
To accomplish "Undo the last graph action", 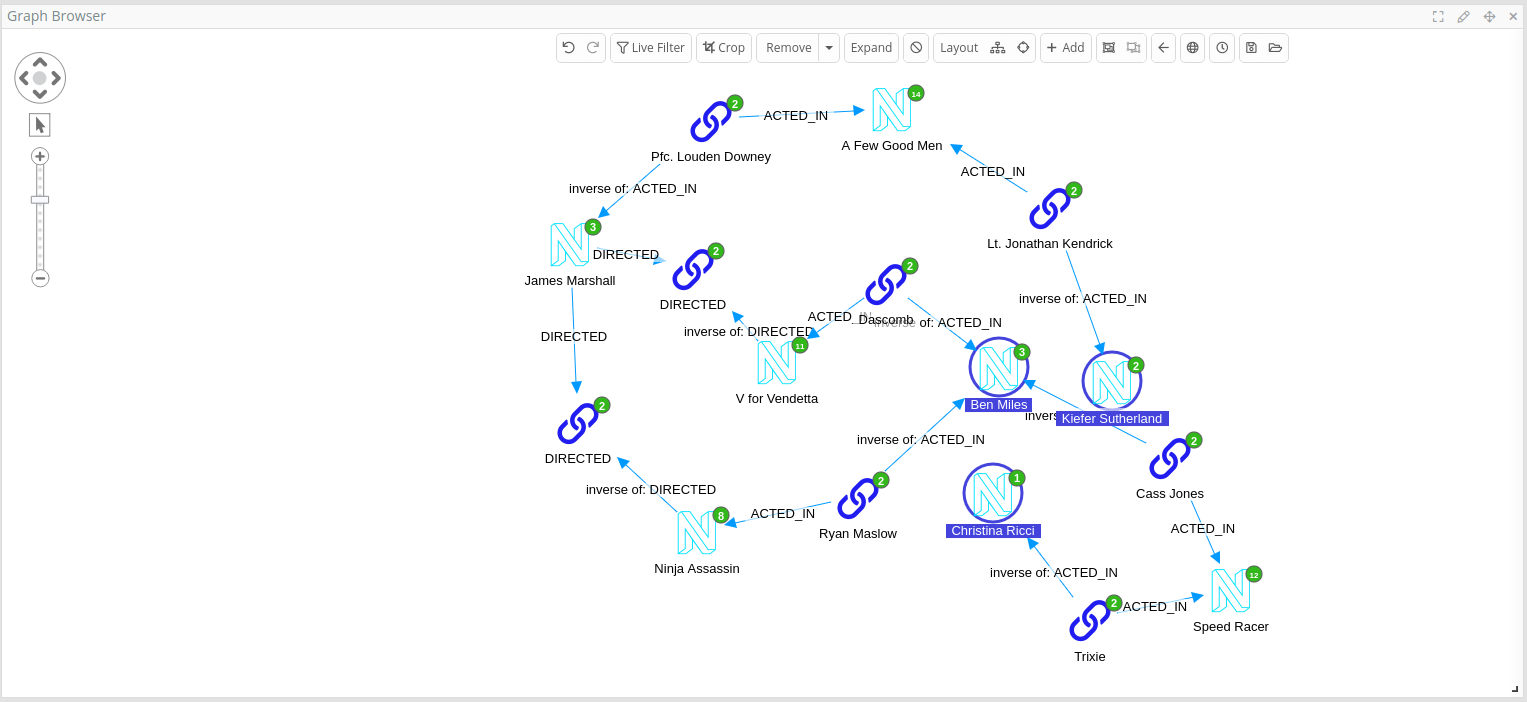I will tap(569, 48).
